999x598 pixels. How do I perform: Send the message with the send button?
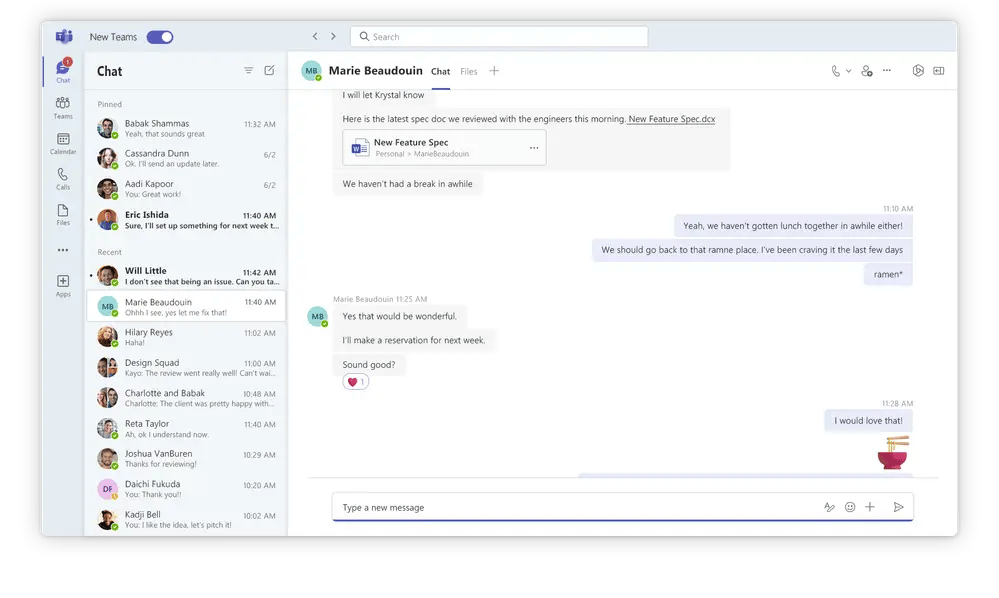899,507
